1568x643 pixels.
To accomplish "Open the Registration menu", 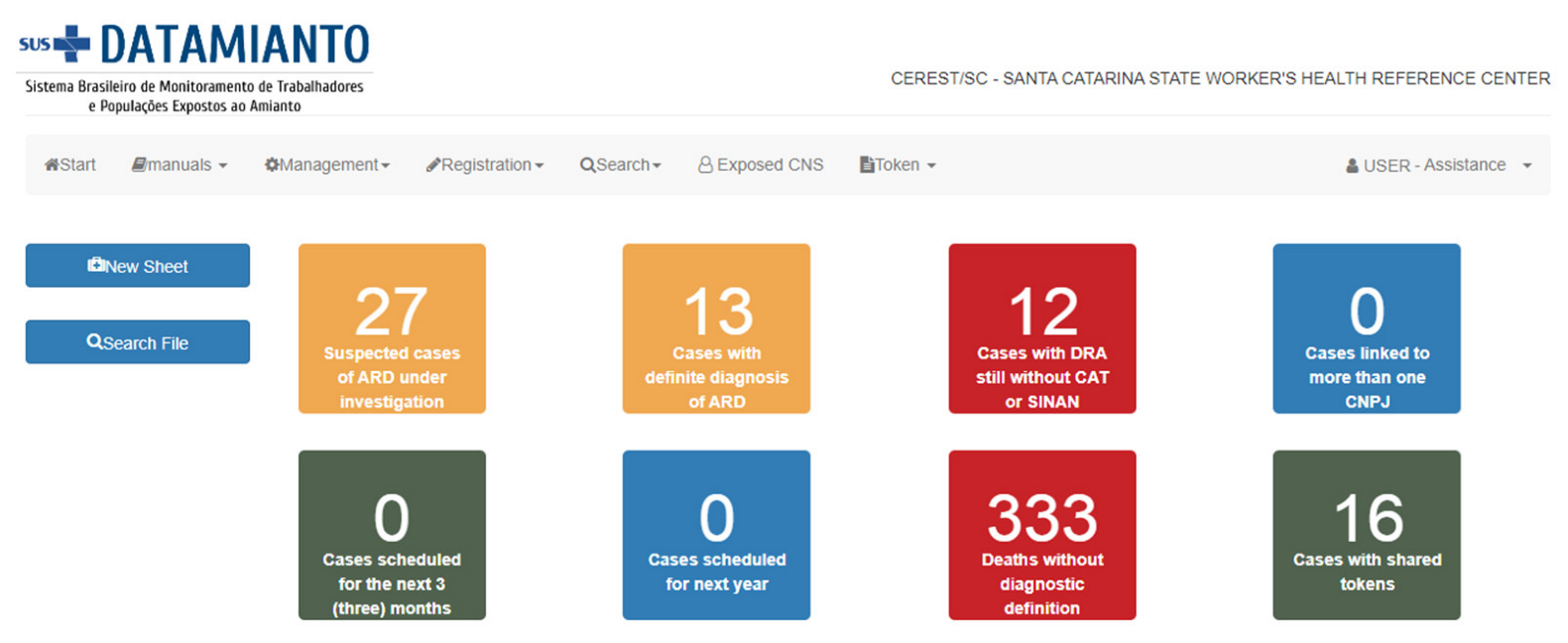I will tap(486, 165).
